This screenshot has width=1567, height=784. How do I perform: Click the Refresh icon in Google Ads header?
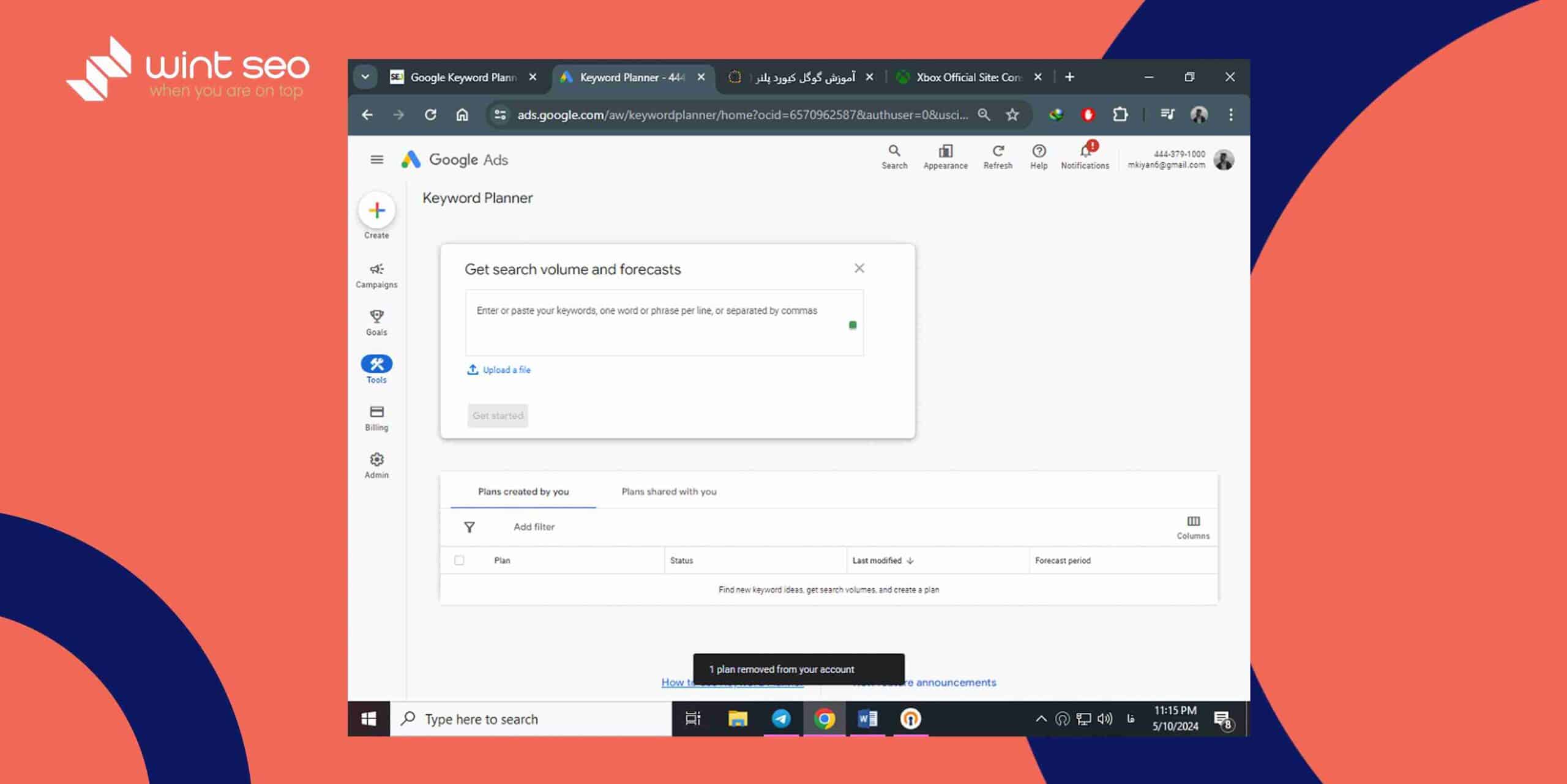998,157
